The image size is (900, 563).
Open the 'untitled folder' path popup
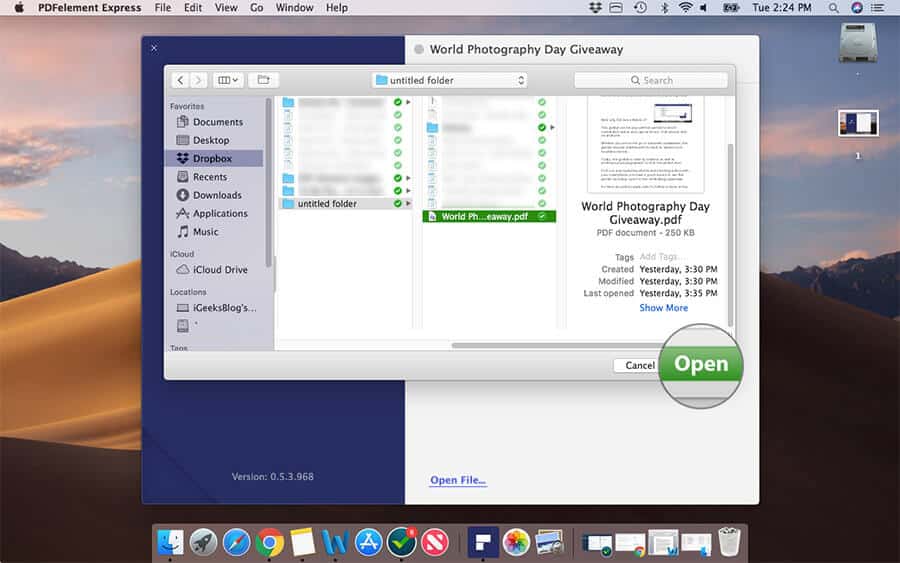(449, 80)
